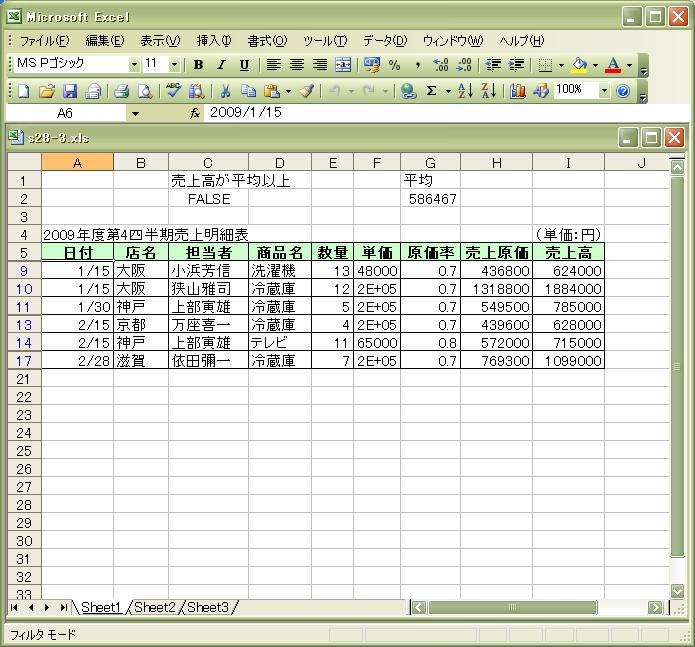
Task: Open Excel Help
Action: click(623, 91)
